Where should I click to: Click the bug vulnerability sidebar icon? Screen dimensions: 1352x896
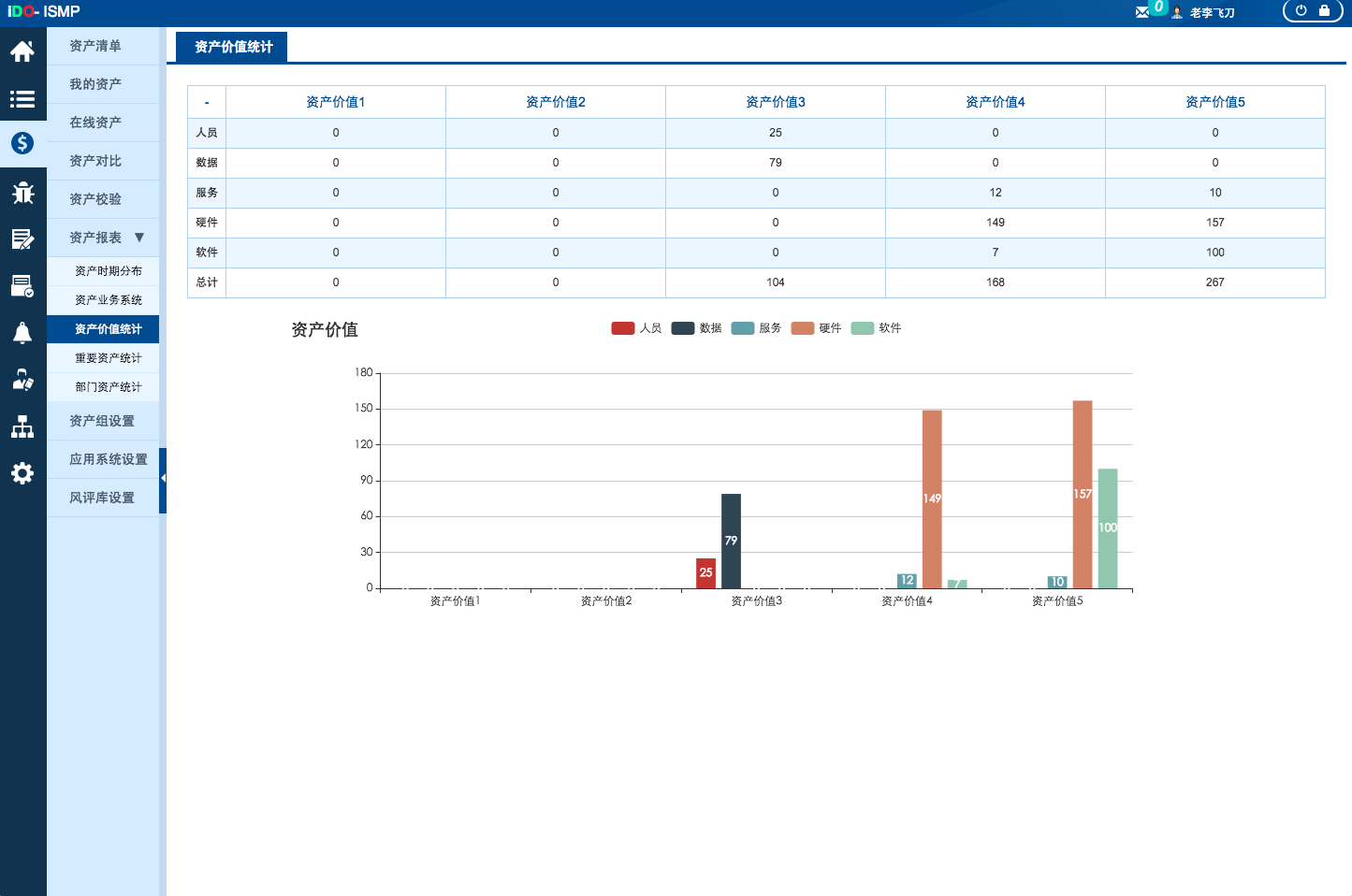22,193
